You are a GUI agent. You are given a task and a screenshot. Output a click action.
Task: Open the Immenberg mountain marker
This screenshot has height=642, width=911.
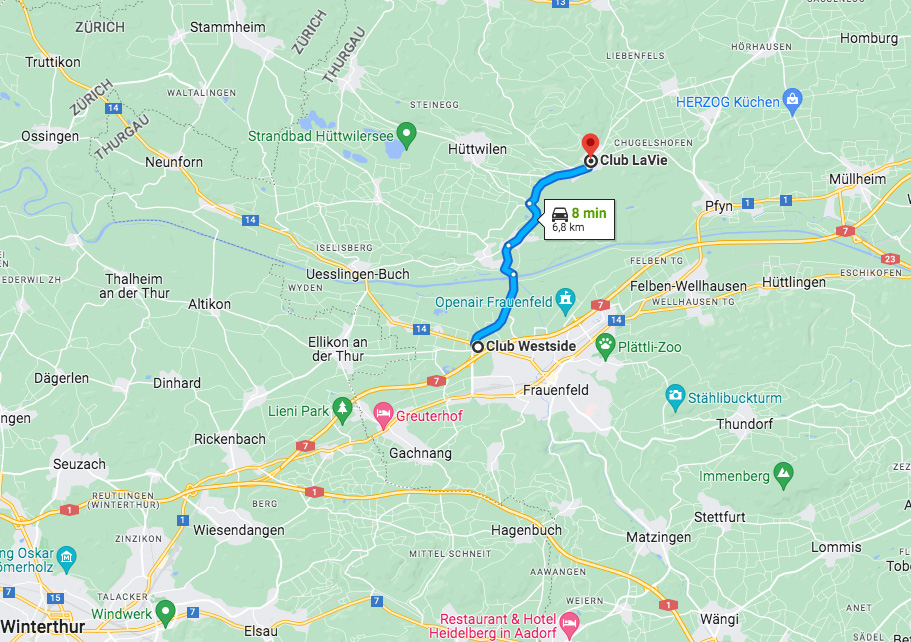tap(783, 476)
